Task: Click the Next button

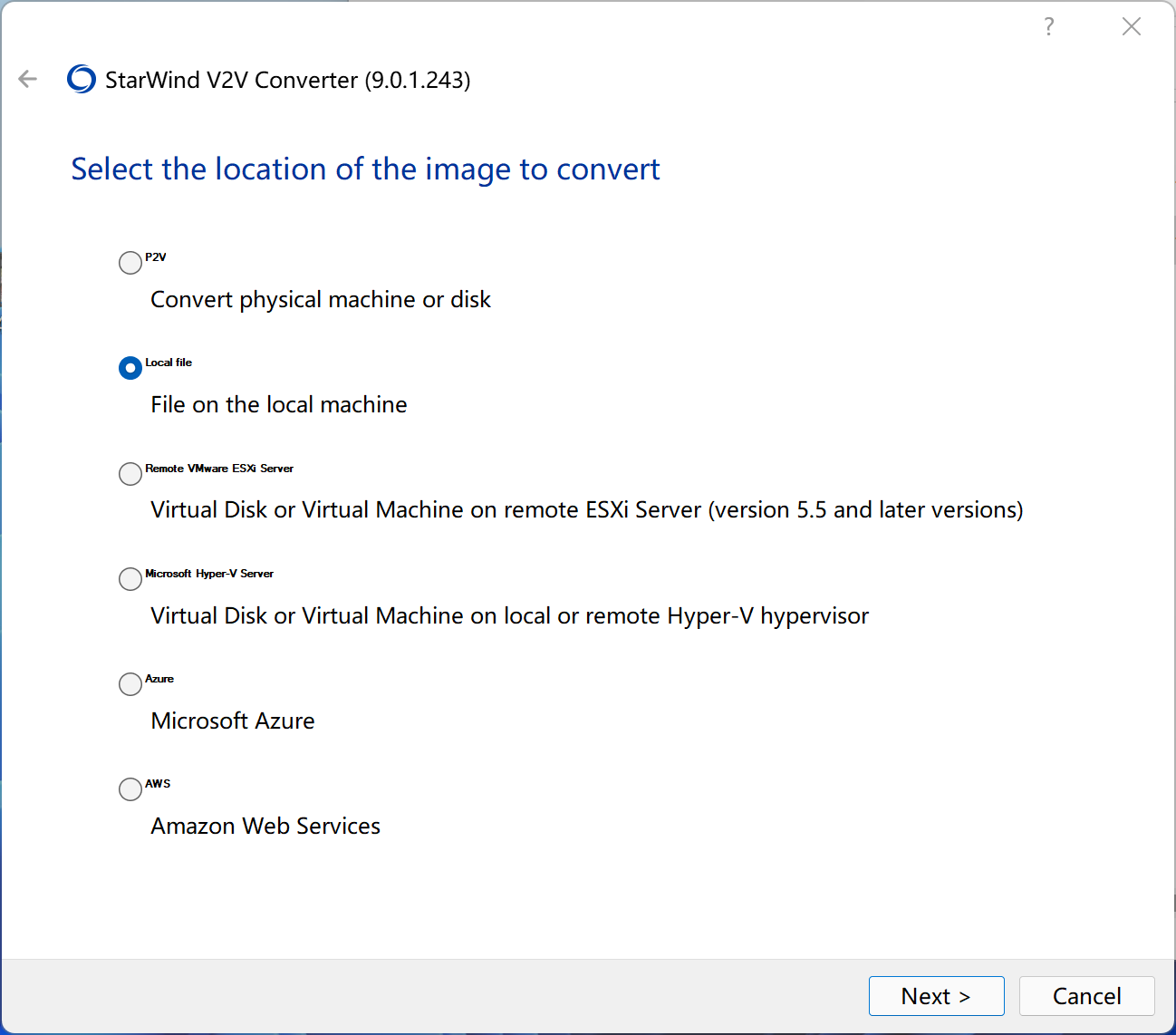Action: (x=936, y=996)
